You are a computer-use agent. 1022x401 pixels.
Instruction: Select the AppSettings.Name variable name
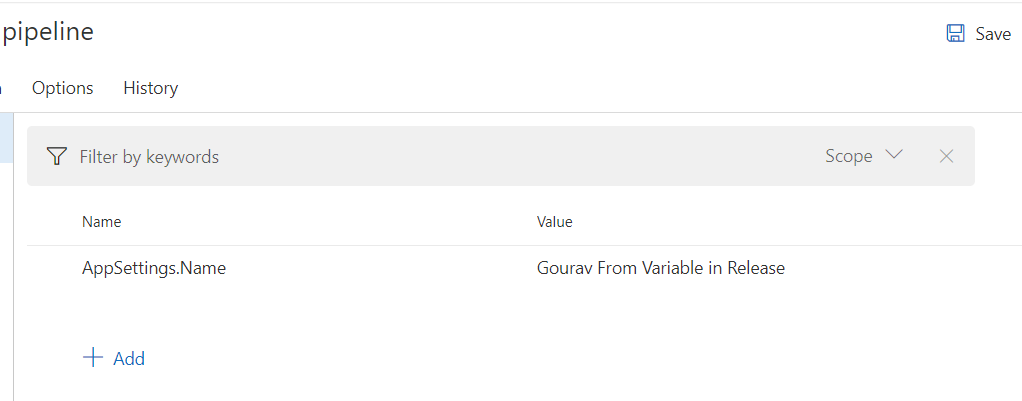pos(154,268)
